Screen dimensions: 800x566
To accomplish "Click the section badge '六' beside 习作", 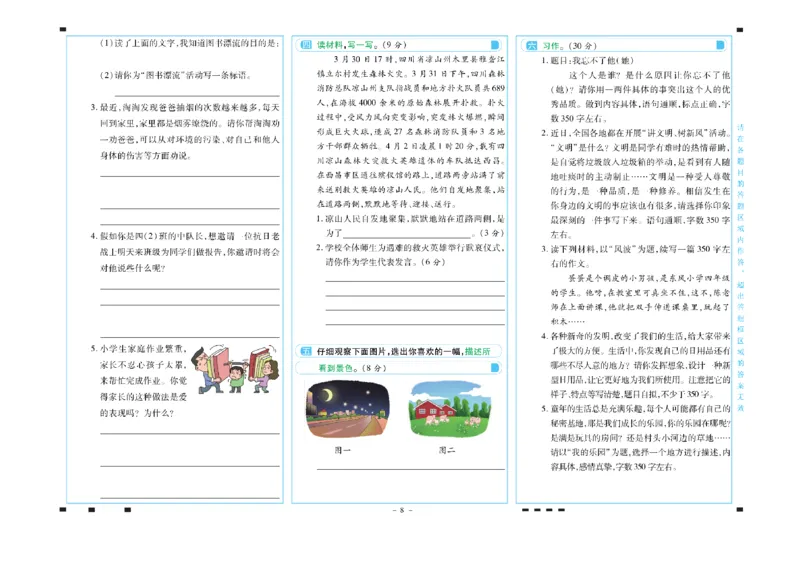I will [x=532, y=45].
